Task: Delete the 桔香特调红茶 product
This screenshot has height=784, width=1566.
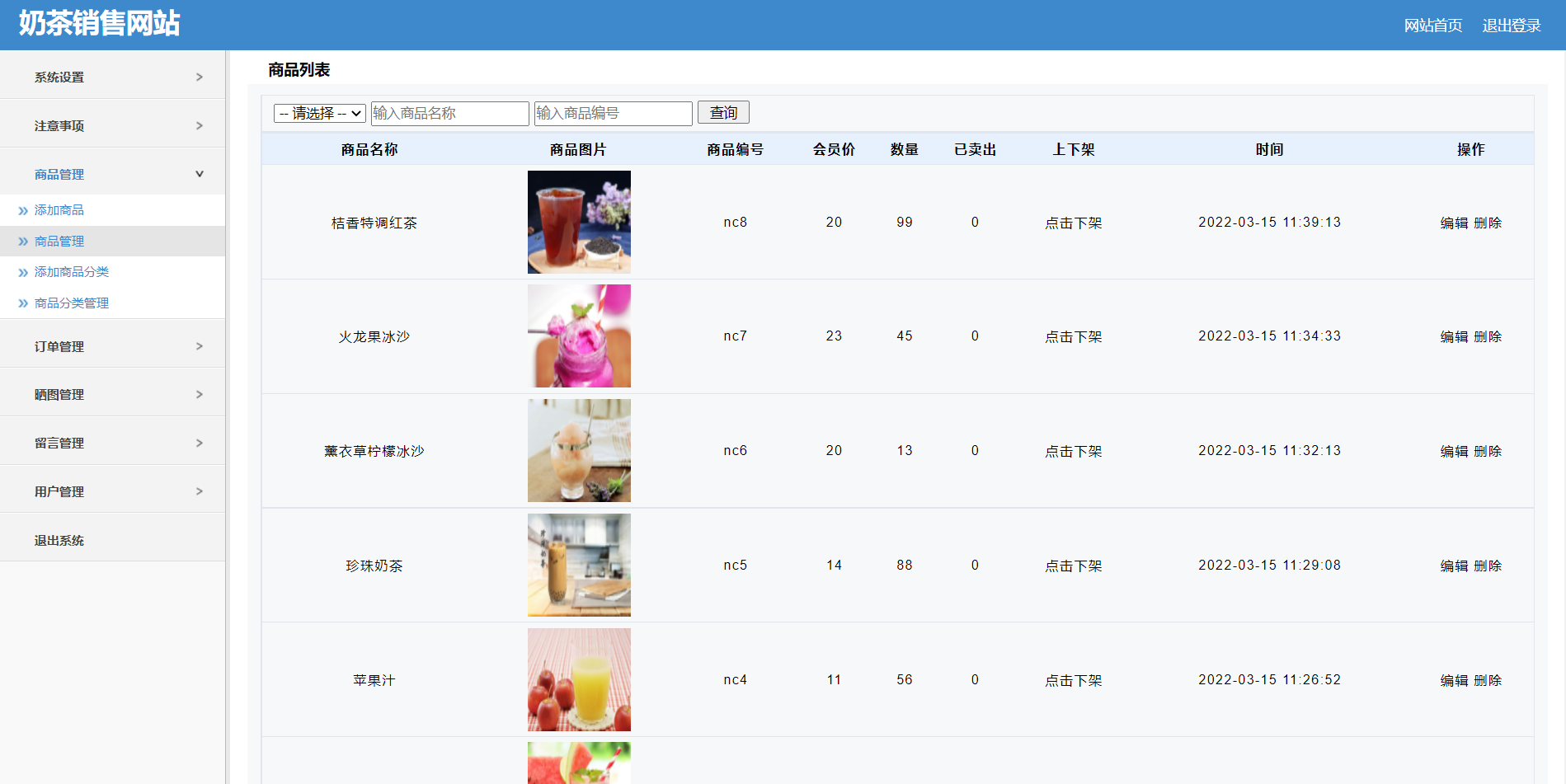Action: (x=1488, y=223)
